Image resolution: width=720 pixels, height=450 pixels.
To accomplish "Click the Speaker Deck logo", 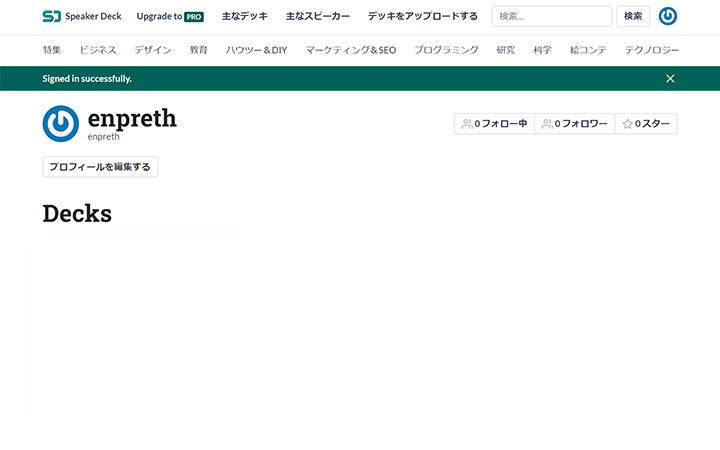I will (x=82, y=17).
